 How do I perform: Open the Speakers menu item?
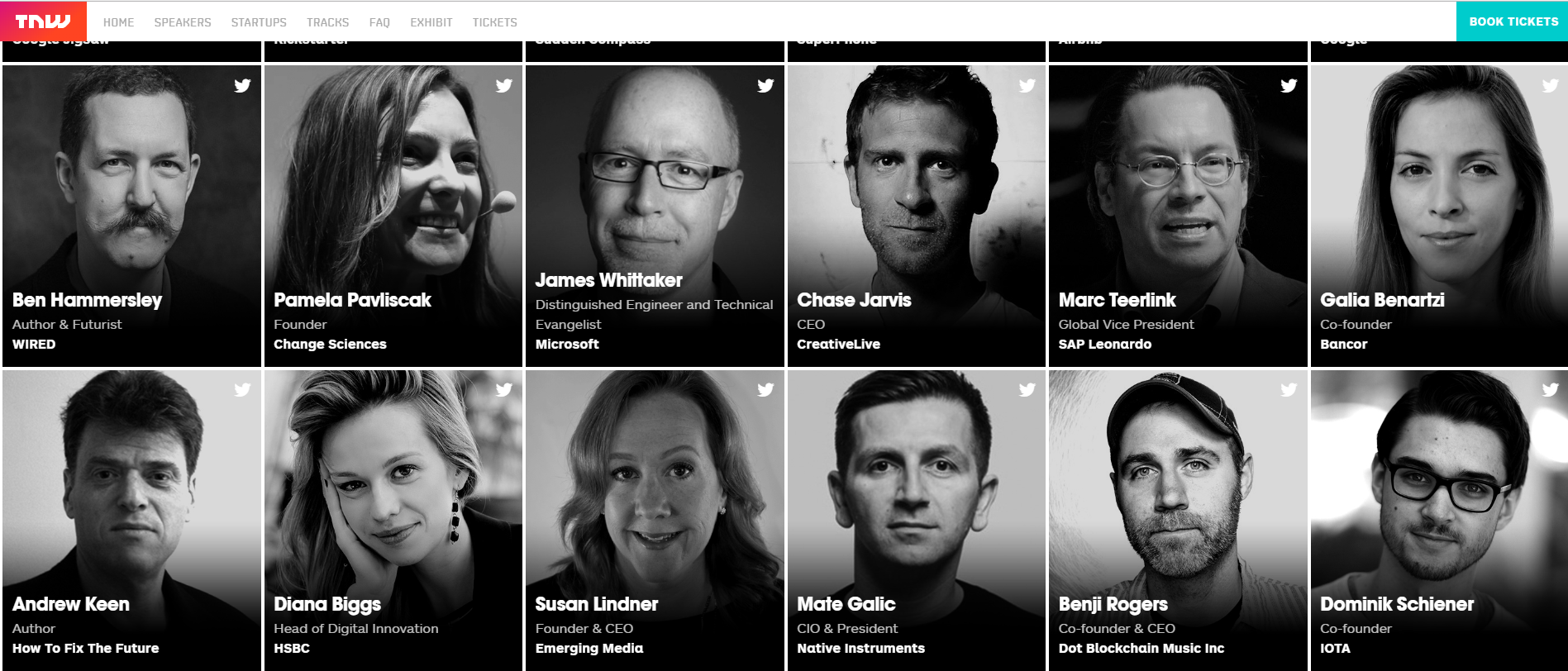[183, 22]
